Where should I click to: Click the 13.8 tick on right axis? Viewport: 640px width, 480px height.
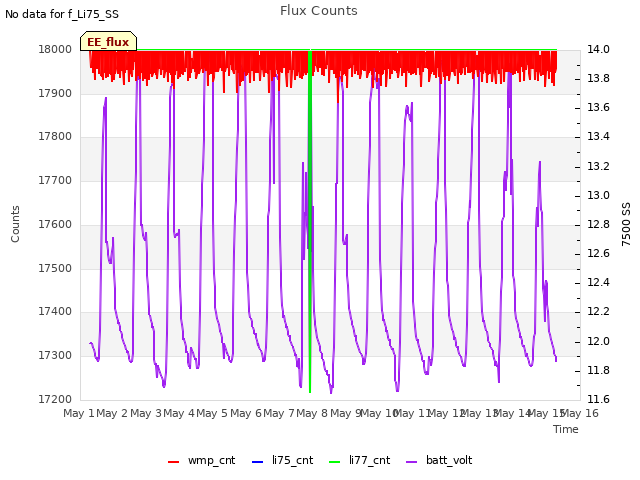[x=598, y=78]
